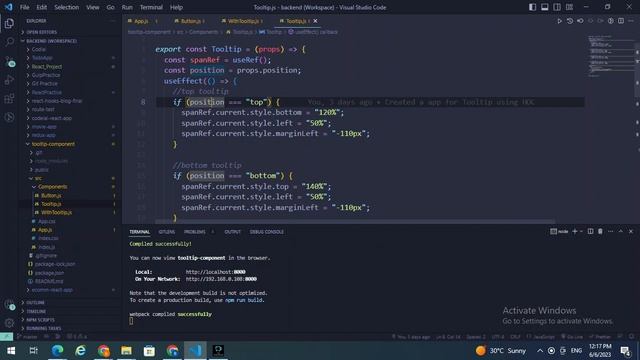This screenshot has width=640, height=360.
Task: Open the Extensions view in activity bar
Action: pos(9,98)
